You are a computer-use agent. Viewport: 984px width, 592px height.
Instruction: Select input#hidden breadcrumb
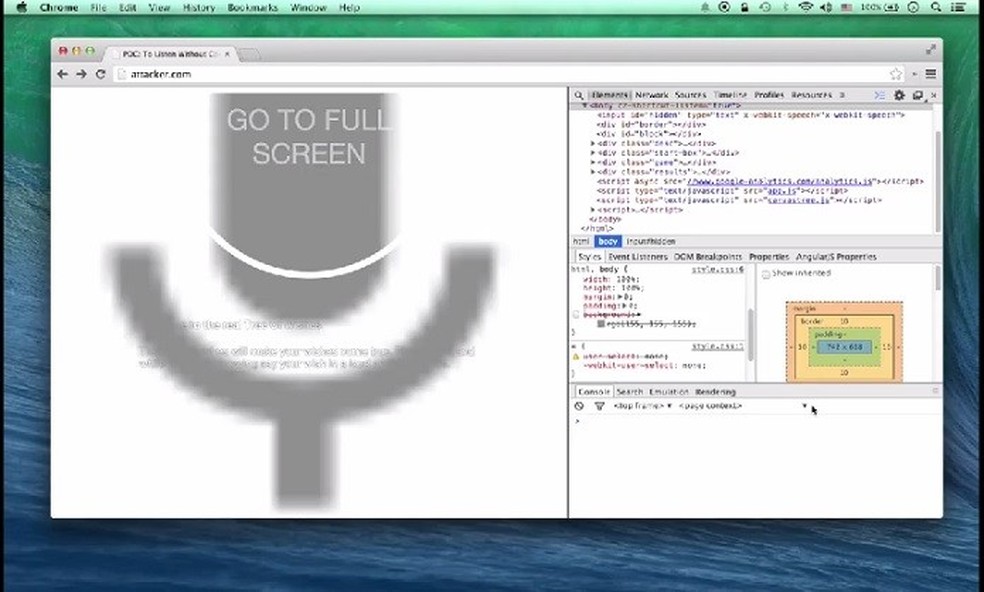[651, 242]
